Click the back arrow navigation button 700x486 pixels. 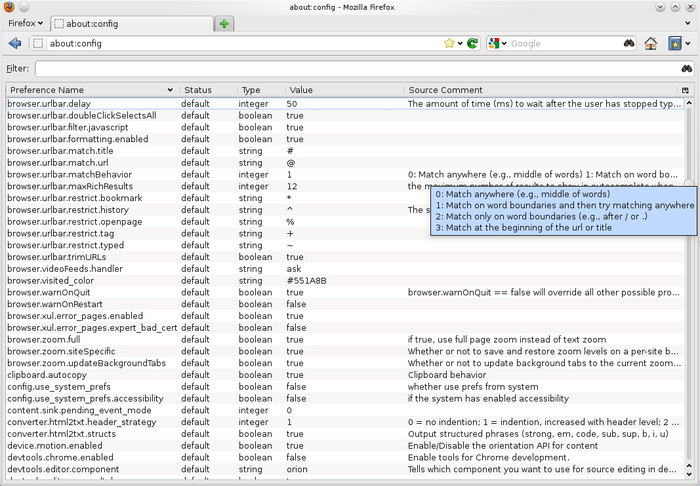[x=15, y=43]
